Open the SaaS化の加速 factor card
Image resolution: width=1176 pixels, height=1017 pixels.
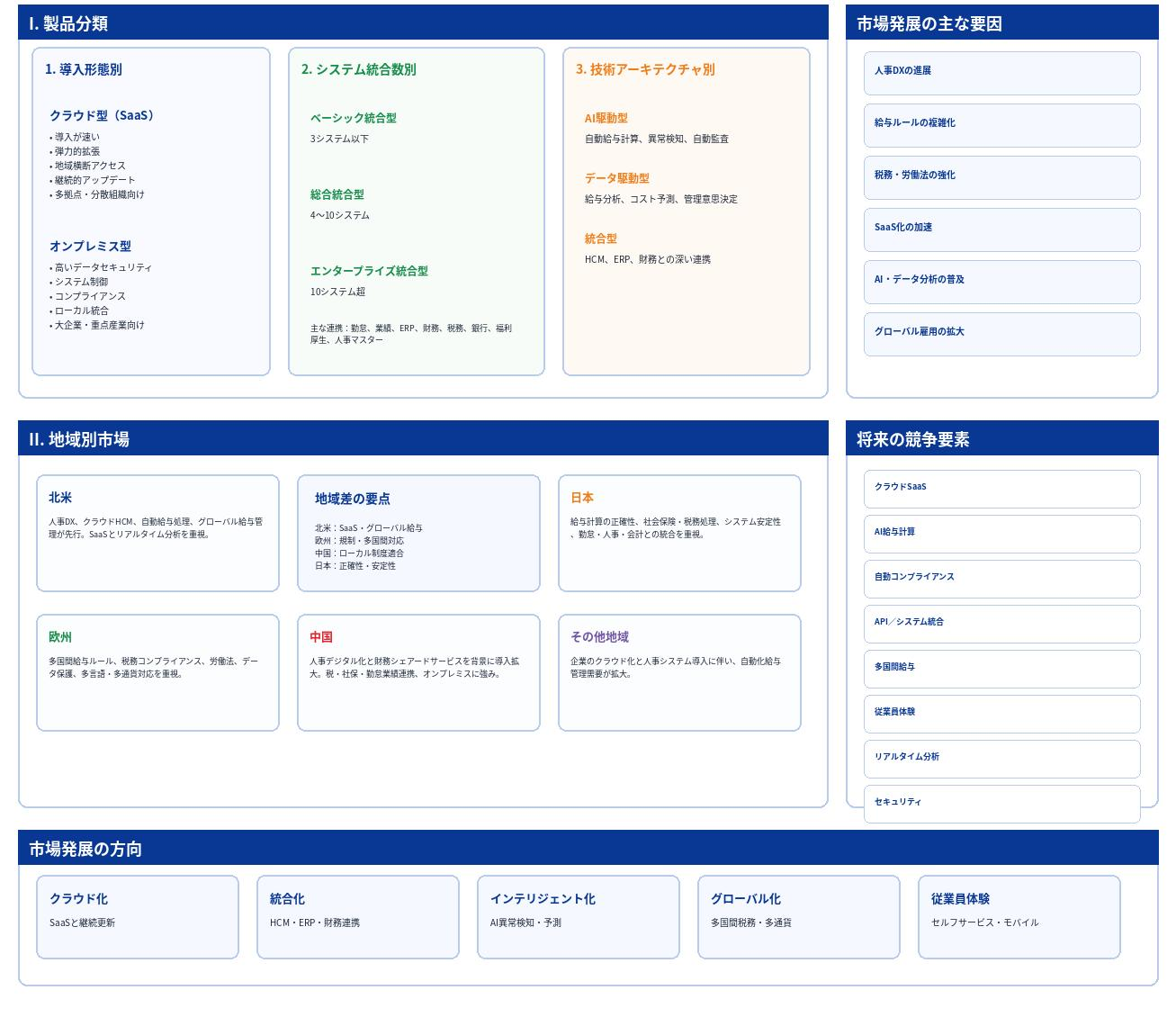coord(1001,229)
